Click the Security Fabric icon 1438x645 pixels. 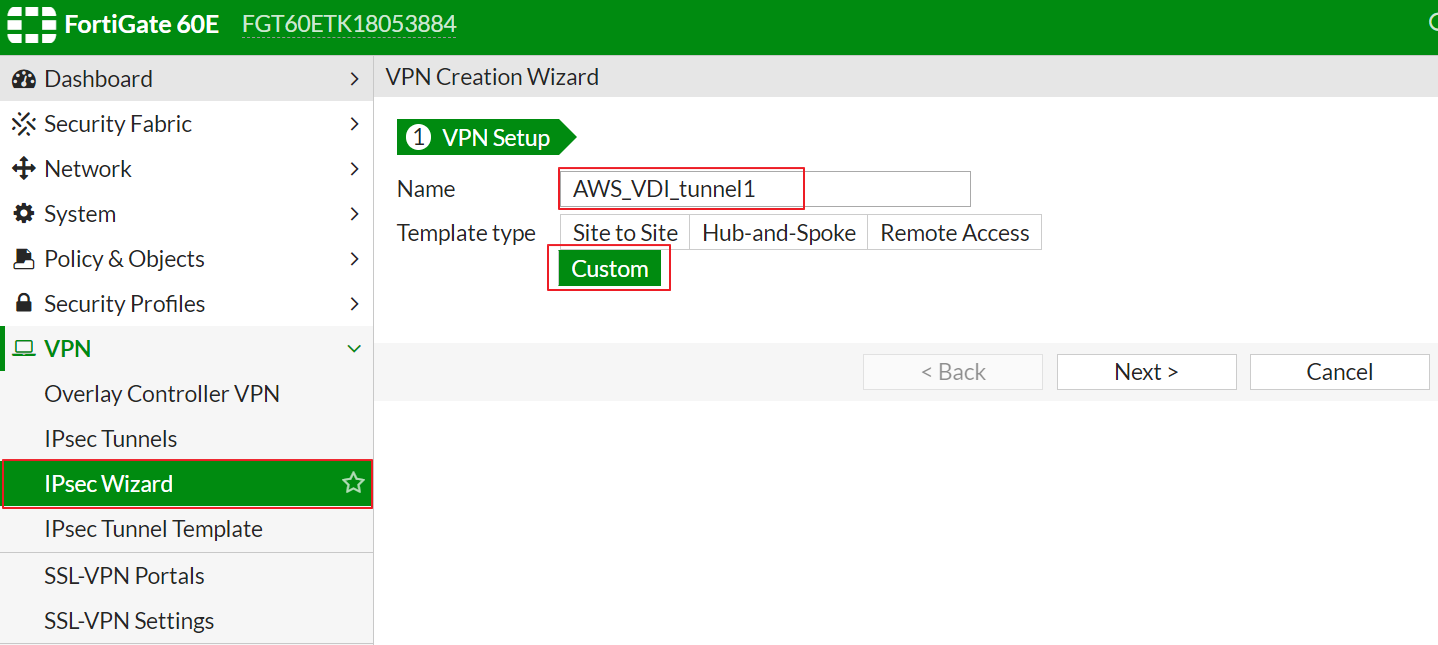(x=24, y=124)
